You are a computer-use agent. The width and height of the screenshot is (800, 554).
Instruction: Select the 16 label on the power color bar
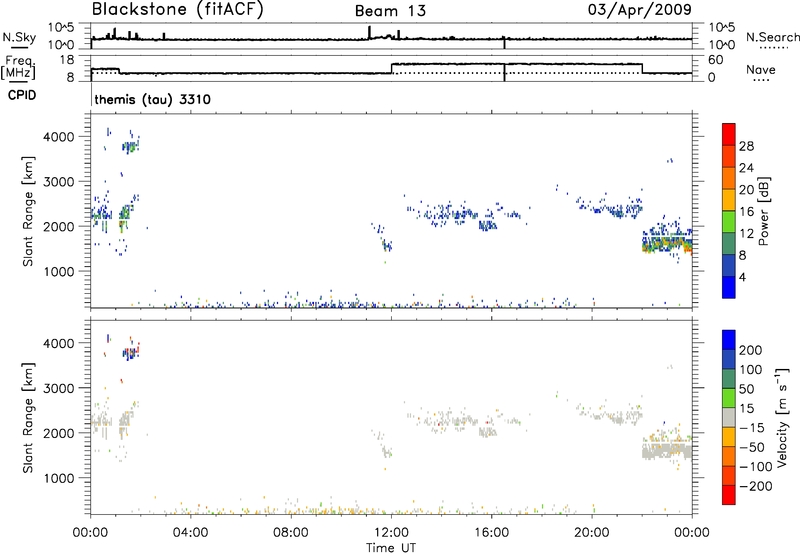coord(746,211)
